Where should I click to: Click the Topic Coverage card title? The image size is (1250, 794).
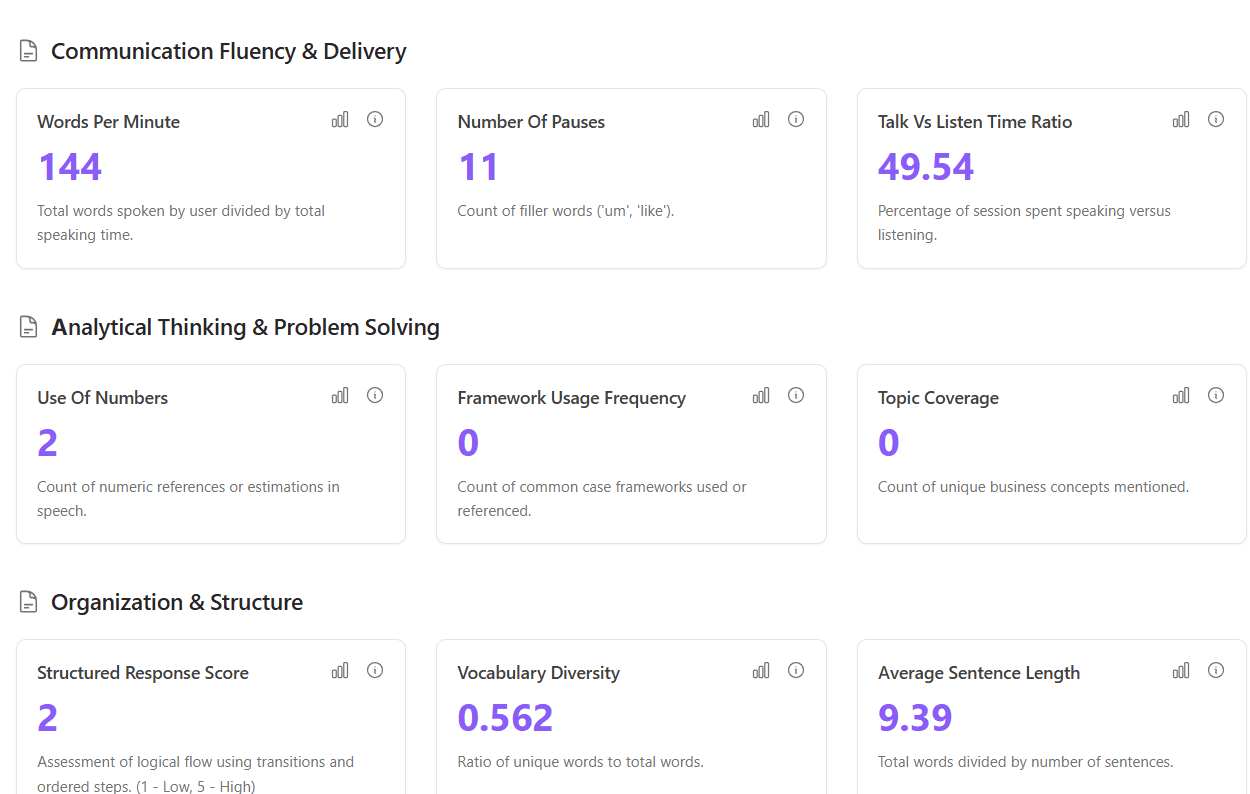[938, 397]
